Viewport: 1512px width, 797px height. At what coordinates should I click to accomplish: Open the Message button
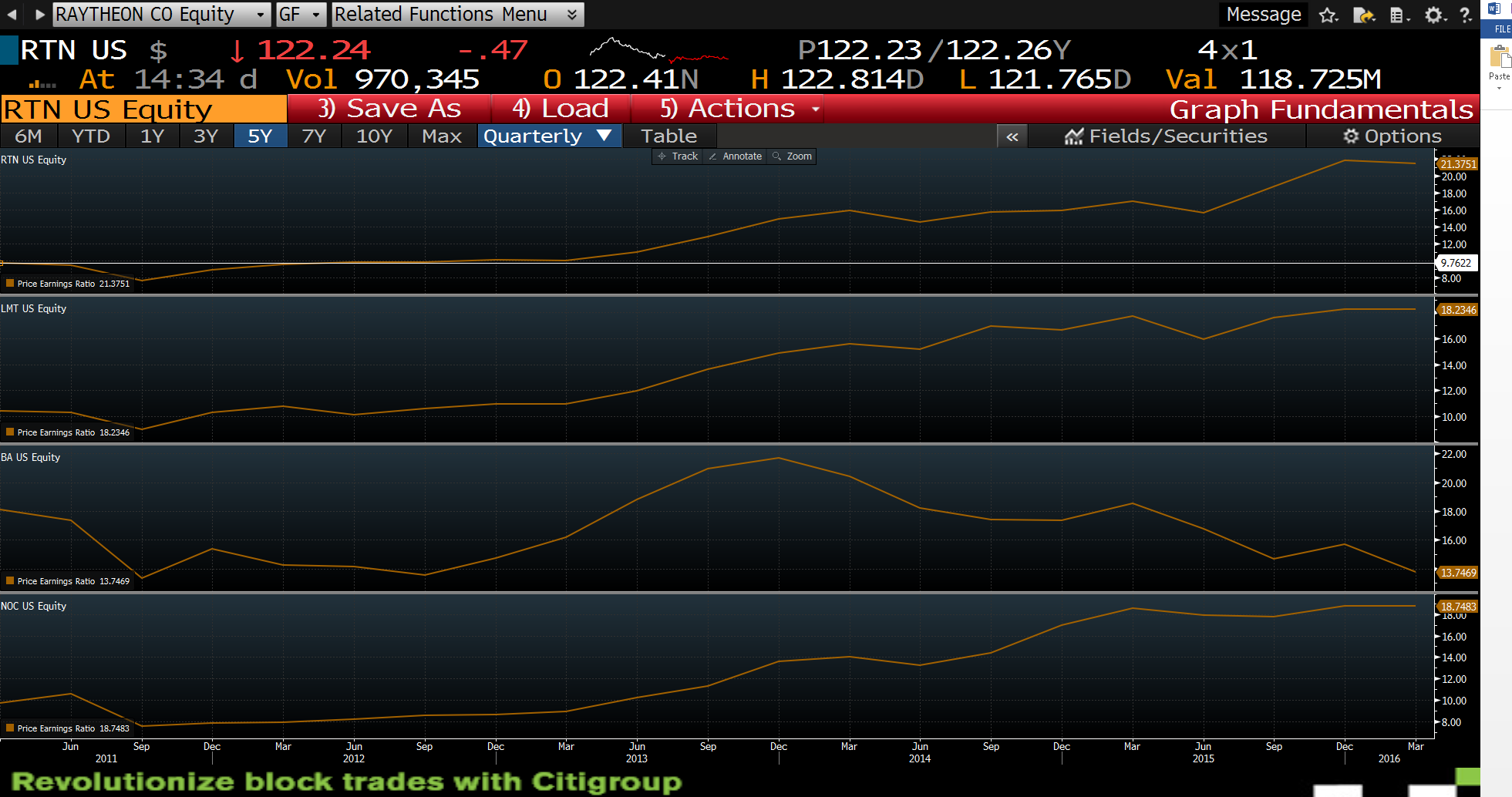click(1263, 15)
